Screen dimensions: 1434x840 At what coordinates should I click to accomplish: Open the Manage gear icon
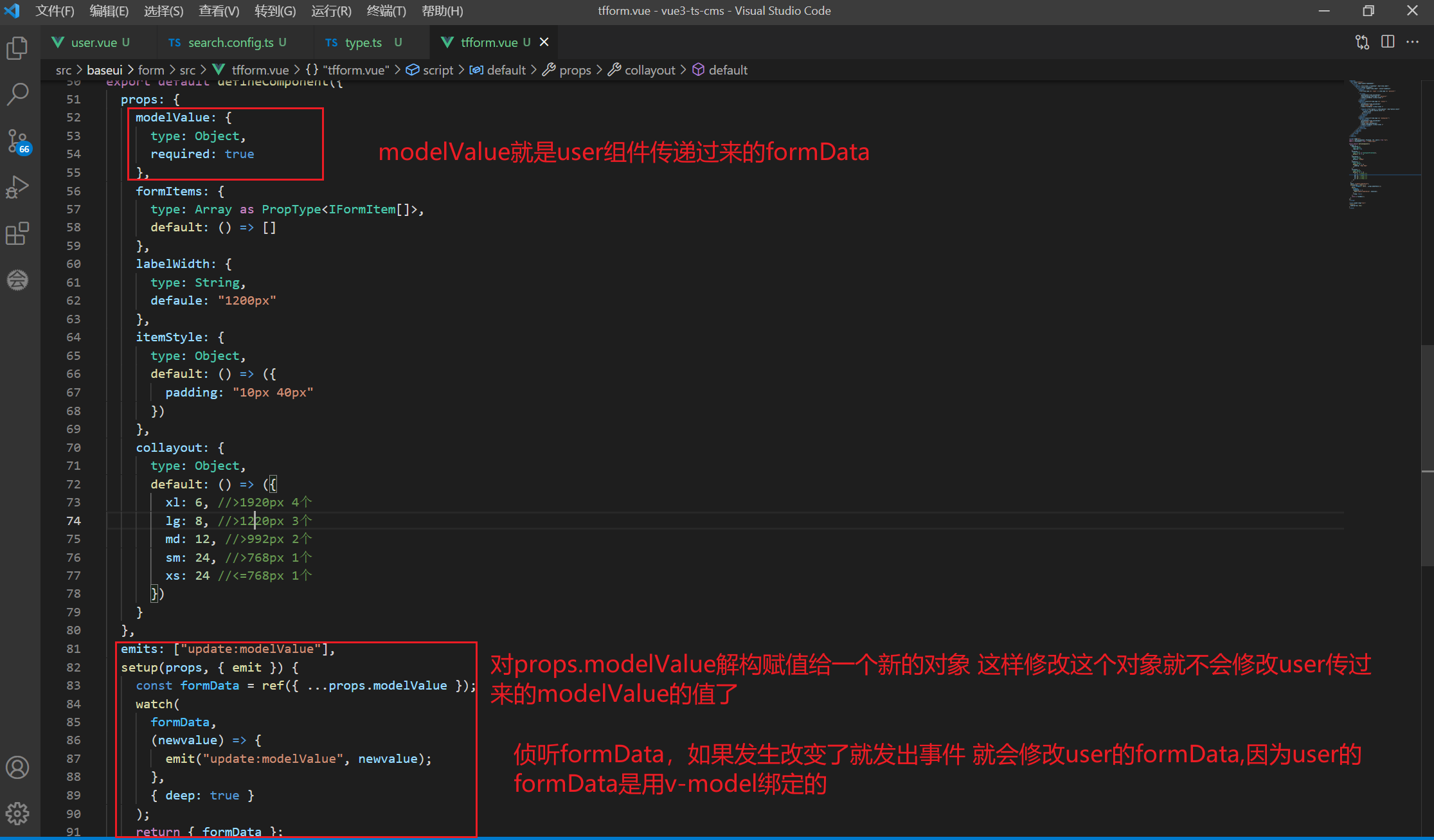click(x=17, y=814)
